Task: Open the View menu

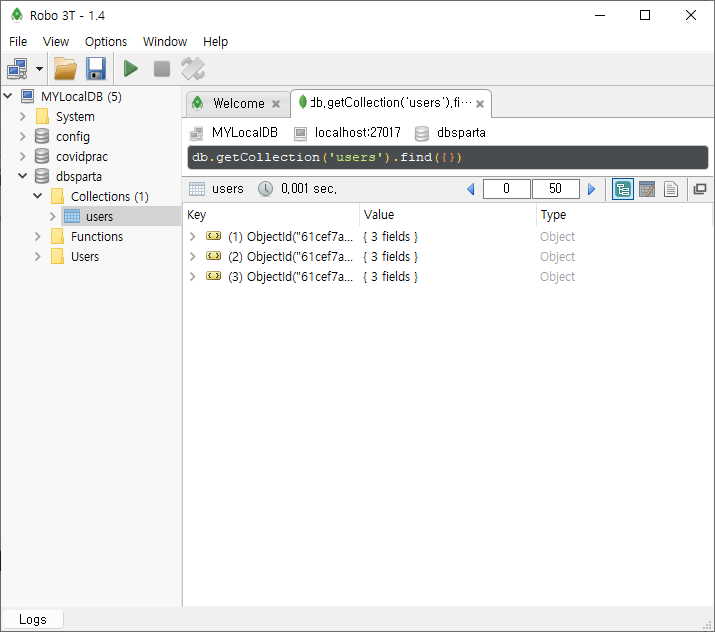Action: pos(56,41)
